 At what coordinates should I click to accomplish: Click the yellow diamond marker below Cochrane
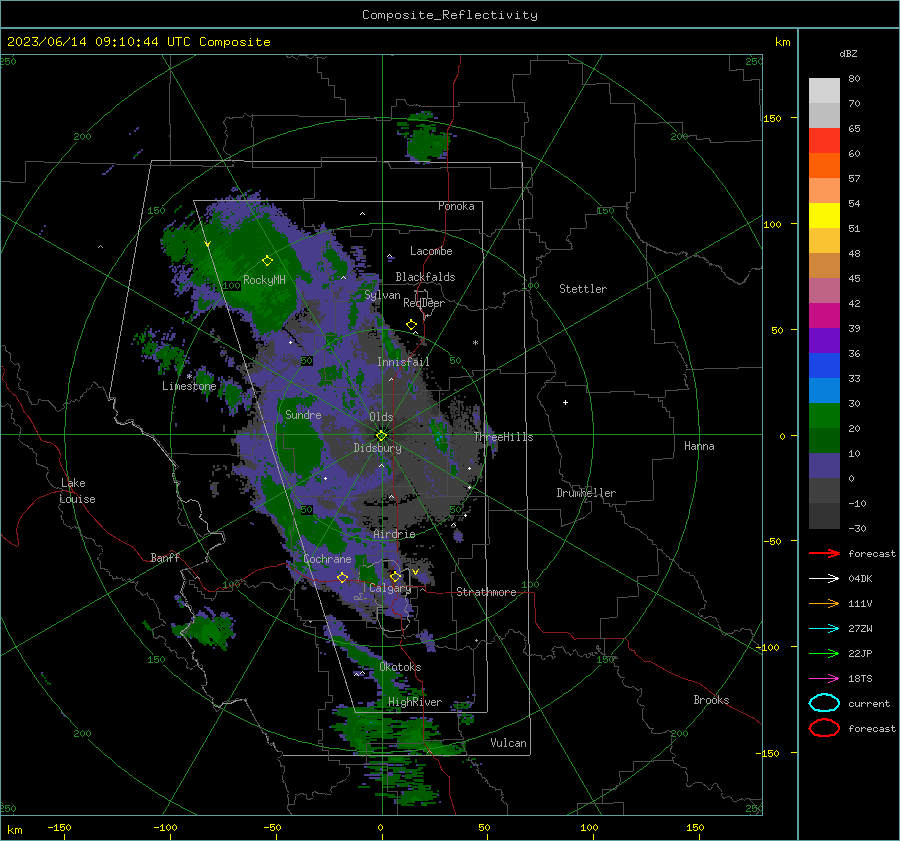pos(342,577)
